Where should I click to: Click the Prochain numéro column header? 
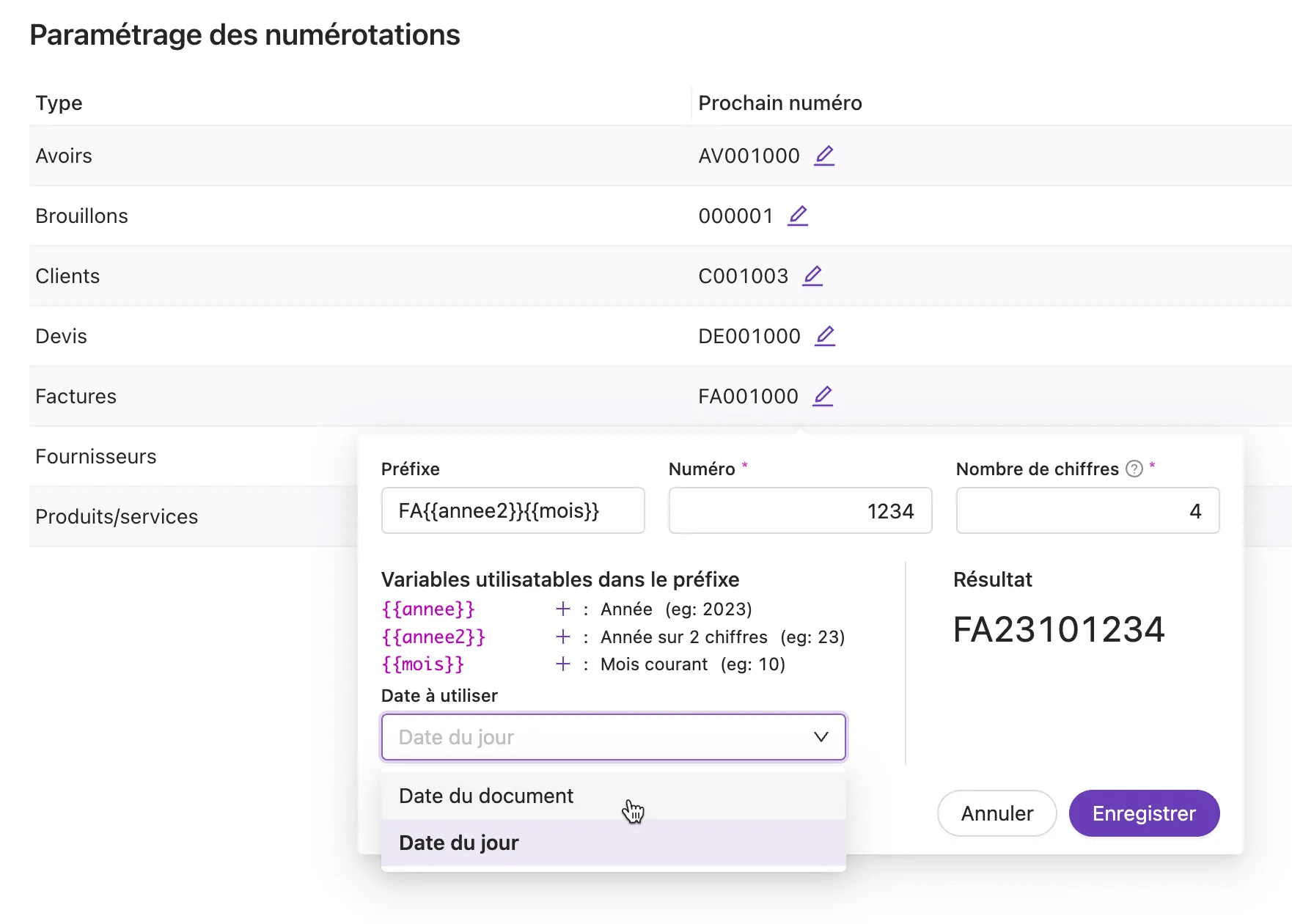point(780,103)
